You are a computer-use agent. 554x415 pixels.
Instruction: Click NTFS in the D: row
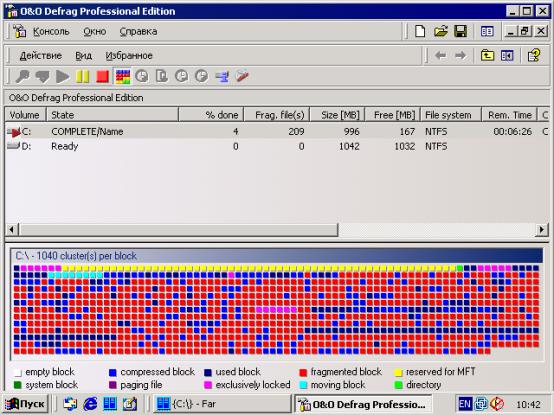(436, 146)
